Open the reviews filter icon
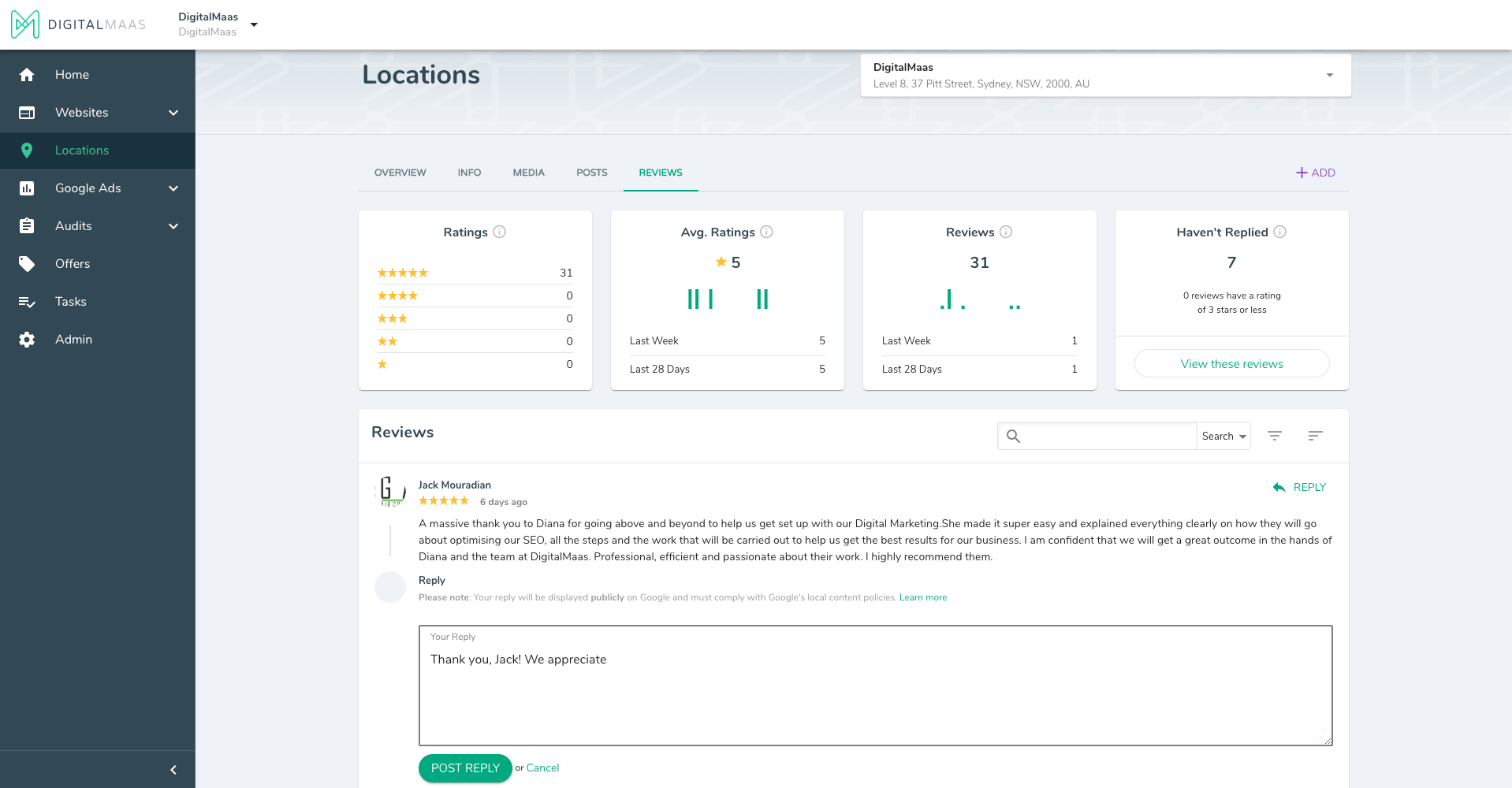The height and width of the screenshot is (788, 1512). point(1275,436)
